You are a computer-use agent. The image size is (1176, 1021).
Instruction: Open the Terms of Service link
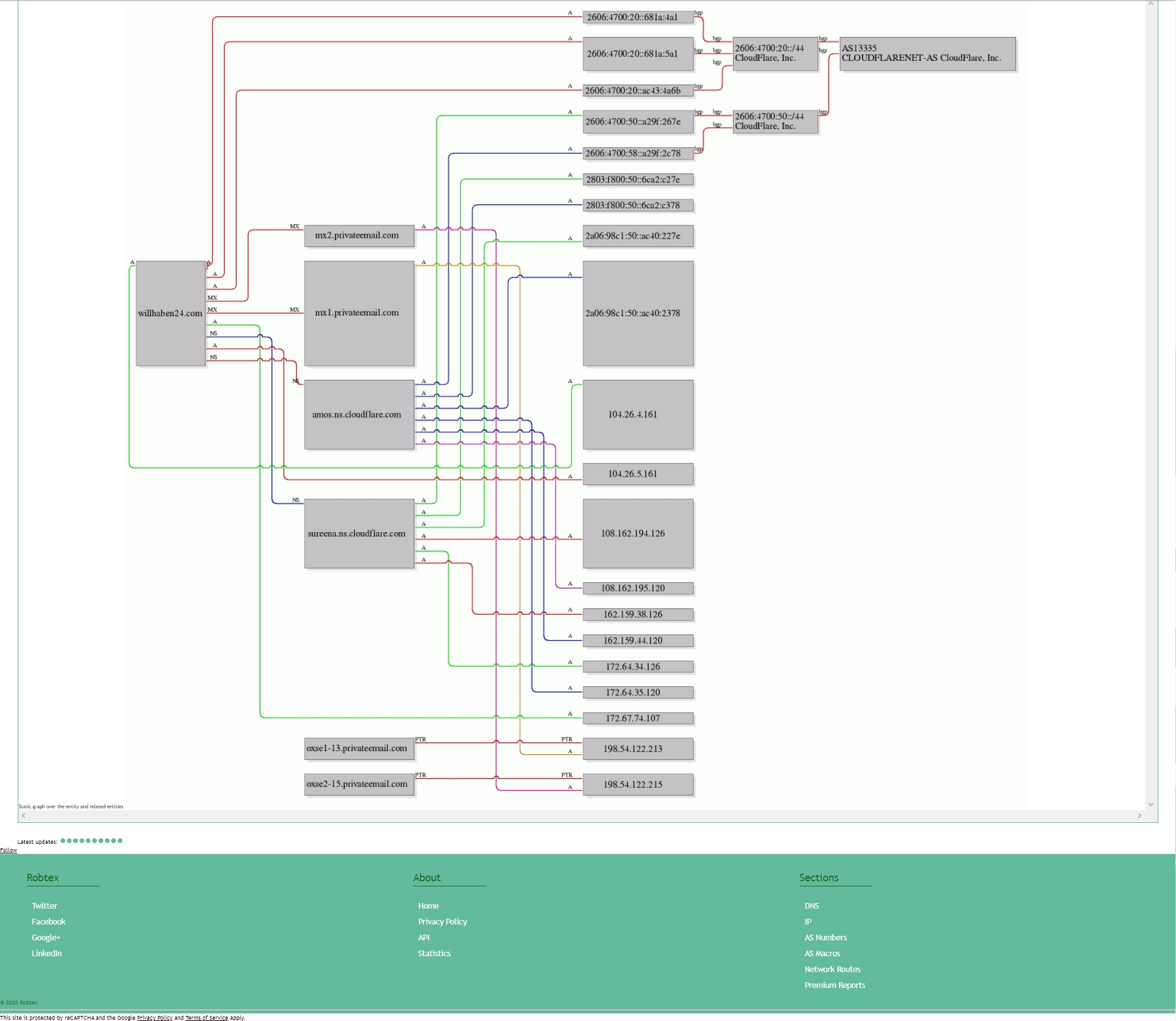pyautogui.click(x=206, y=1018)
